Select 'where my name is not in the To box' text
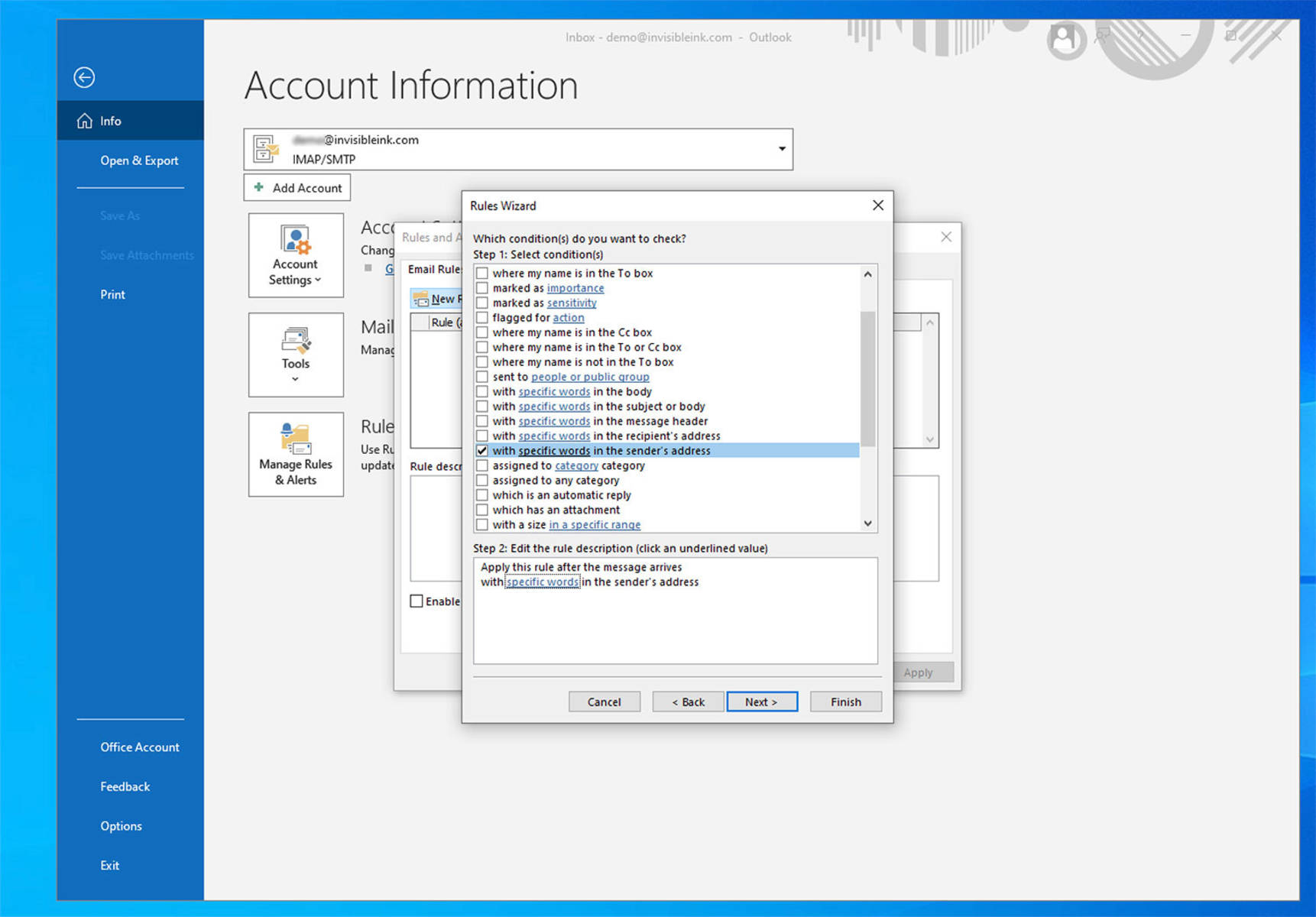Screen dimensions: 1316x917 tap(583, 362)
